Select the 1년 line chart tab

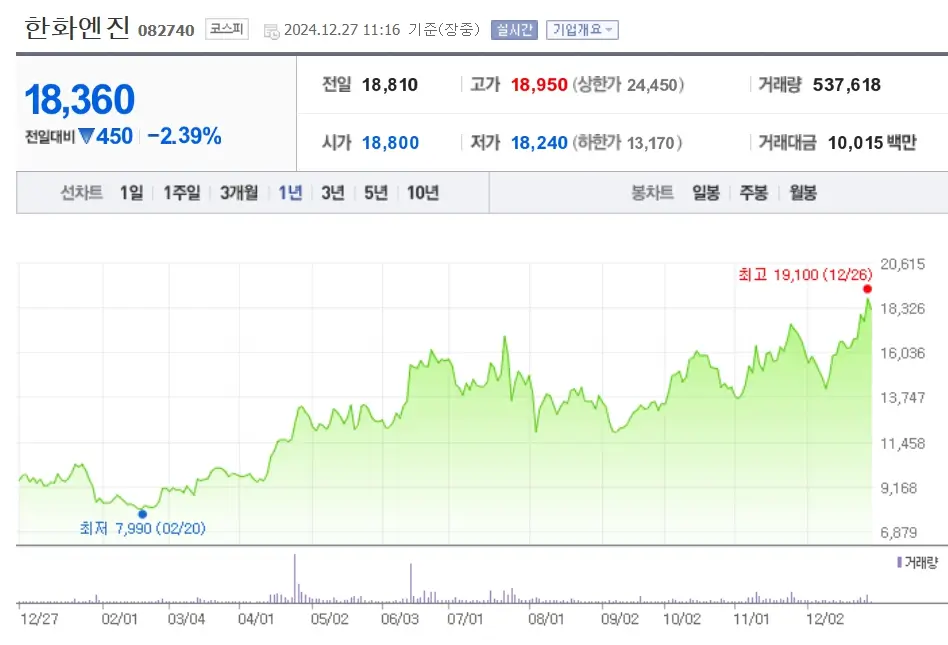click(290, 193)
